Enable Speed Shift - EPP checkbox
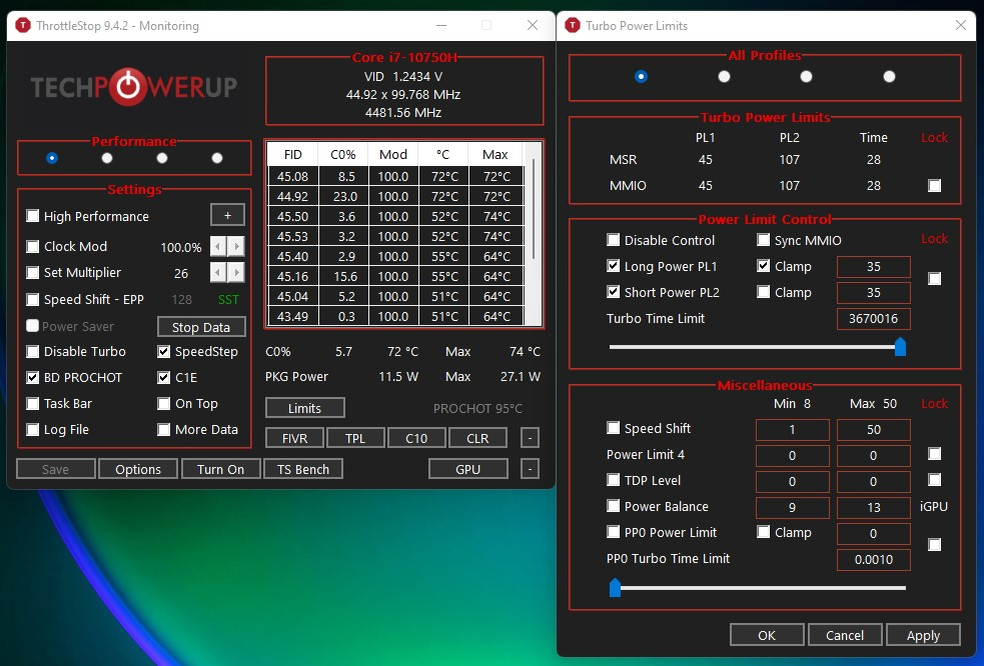This screenshot has width=984, height=666. 33,299
